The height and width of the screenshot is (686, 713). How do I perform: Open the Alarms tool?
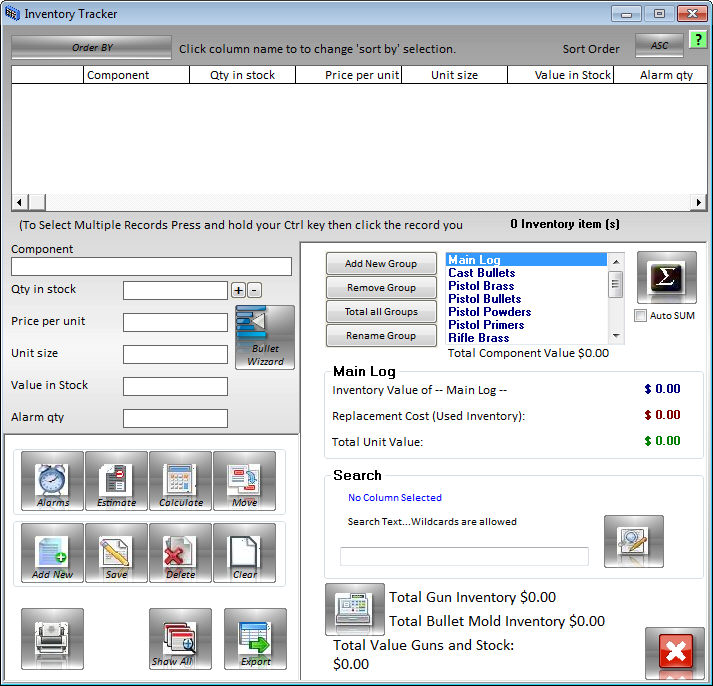tap(53, 481)
